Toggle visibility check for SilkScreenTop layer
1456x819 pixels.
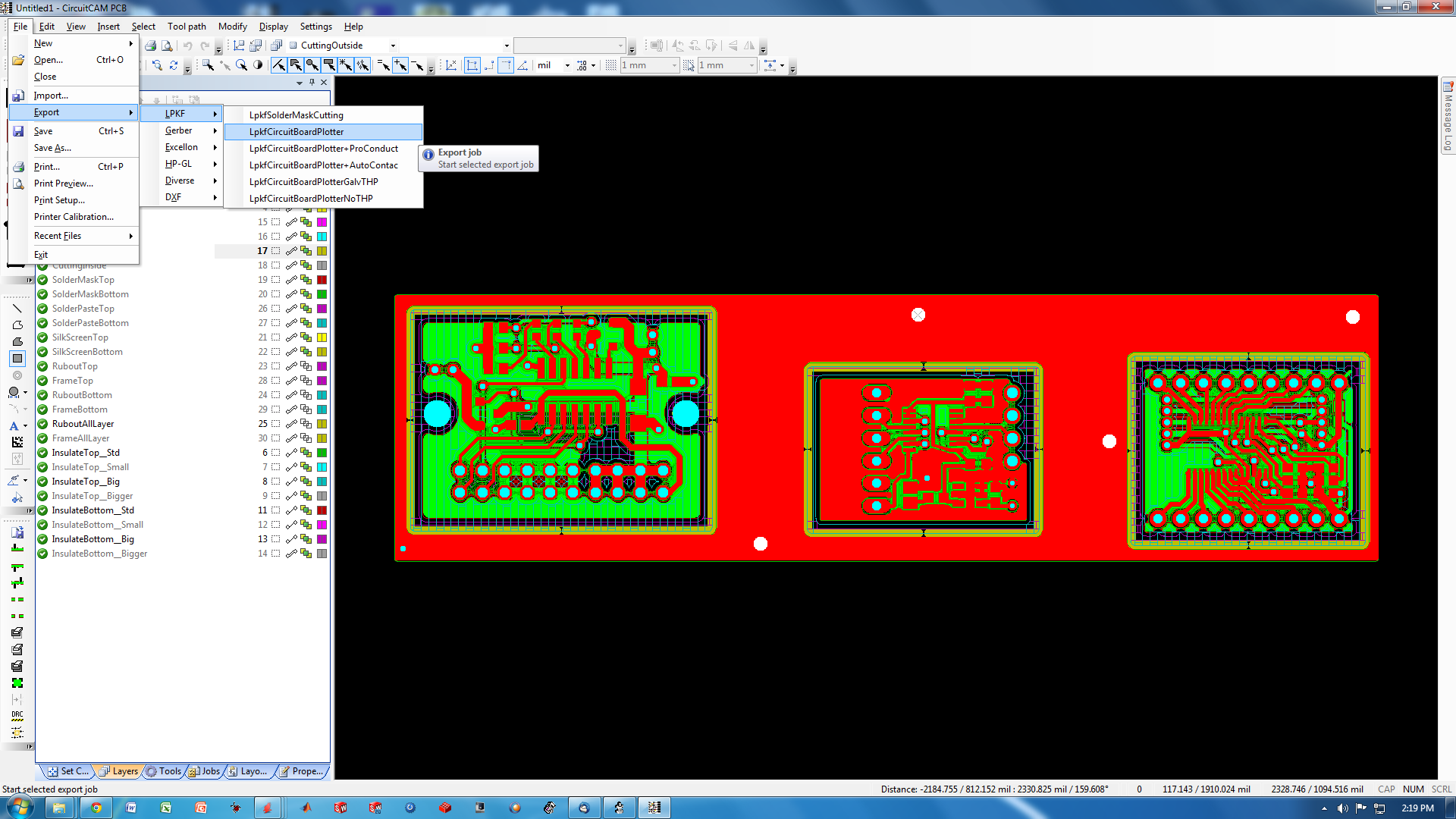42,337
